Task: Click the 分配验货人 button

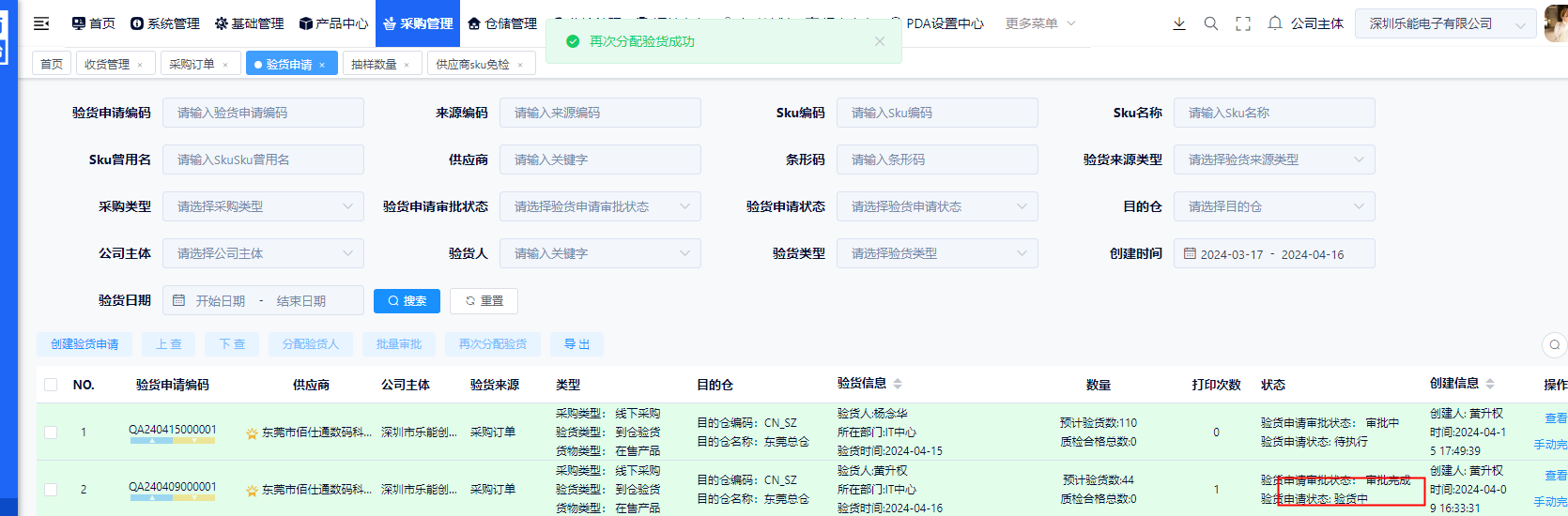Action: [x=311, y=344]
